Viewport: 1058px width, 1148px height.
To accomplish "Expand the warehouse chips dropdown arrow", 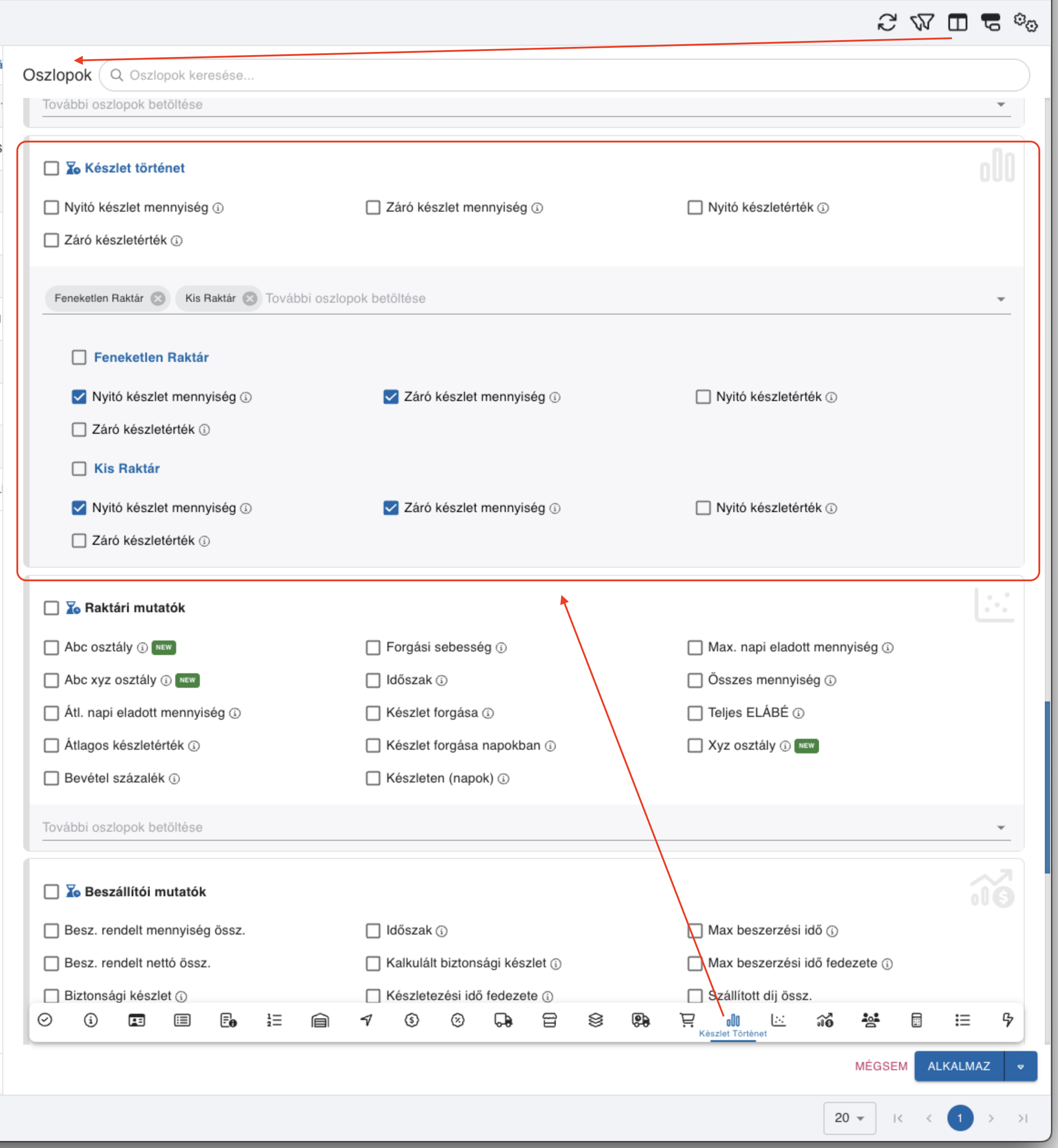I will coord(1001,300).
